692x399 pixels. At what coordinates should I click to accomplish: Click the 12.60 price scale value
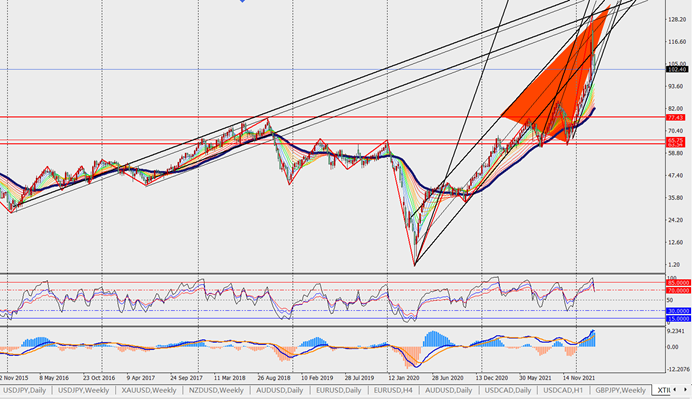(x=677, y=242)
